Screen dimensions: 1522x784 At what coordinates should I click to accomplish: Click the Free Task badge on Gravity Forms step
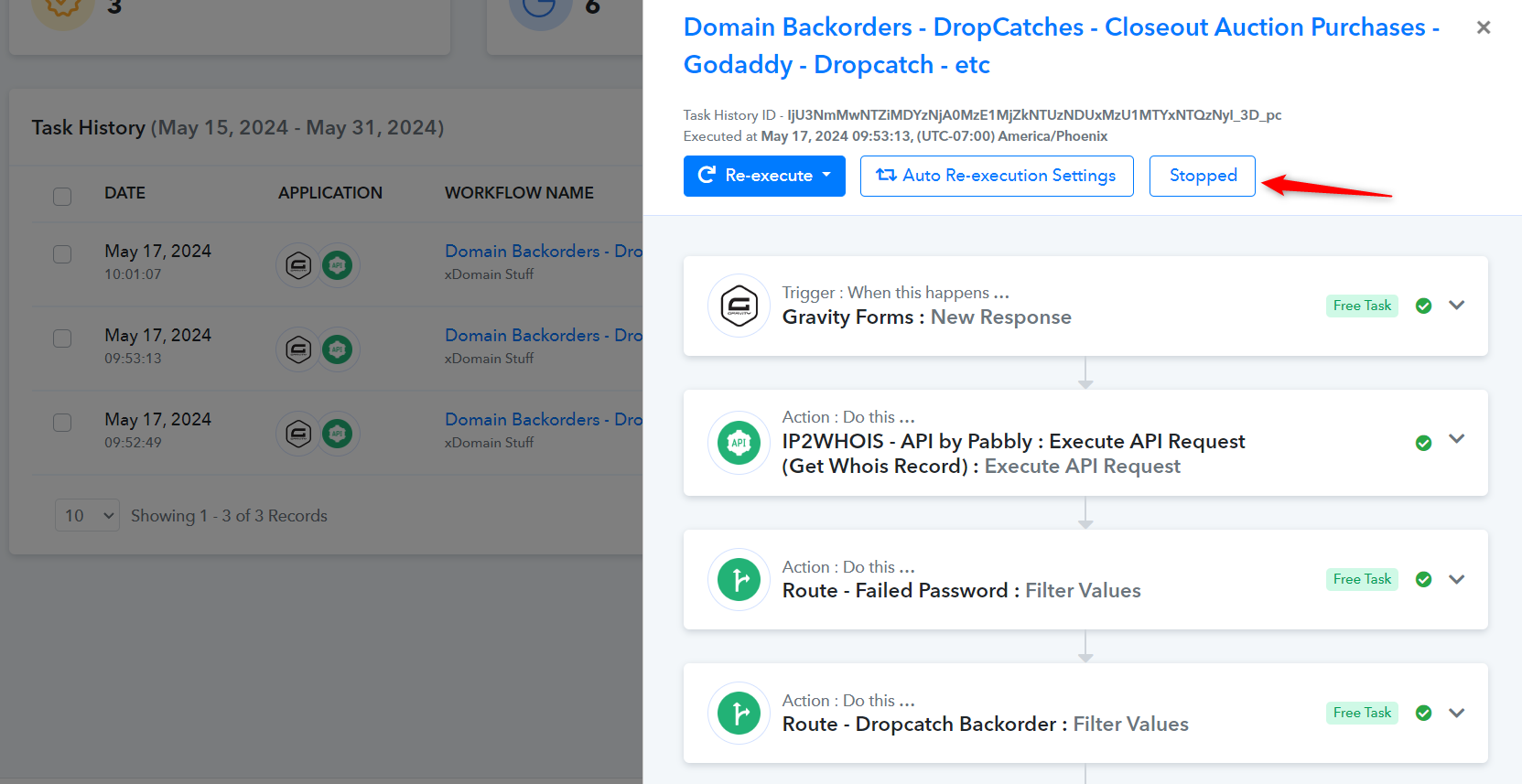coord(1362,306)
